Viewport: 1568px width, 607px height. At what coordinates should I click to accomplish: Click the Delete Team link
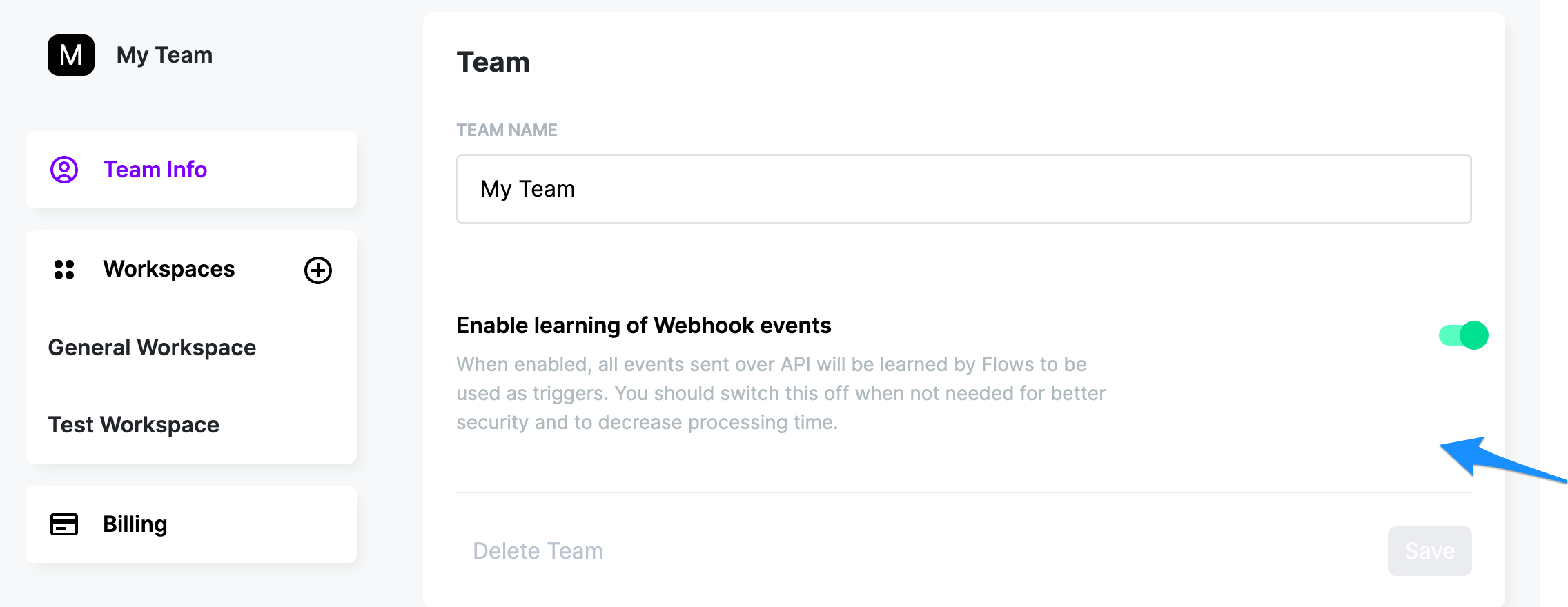tap(538, 551)
